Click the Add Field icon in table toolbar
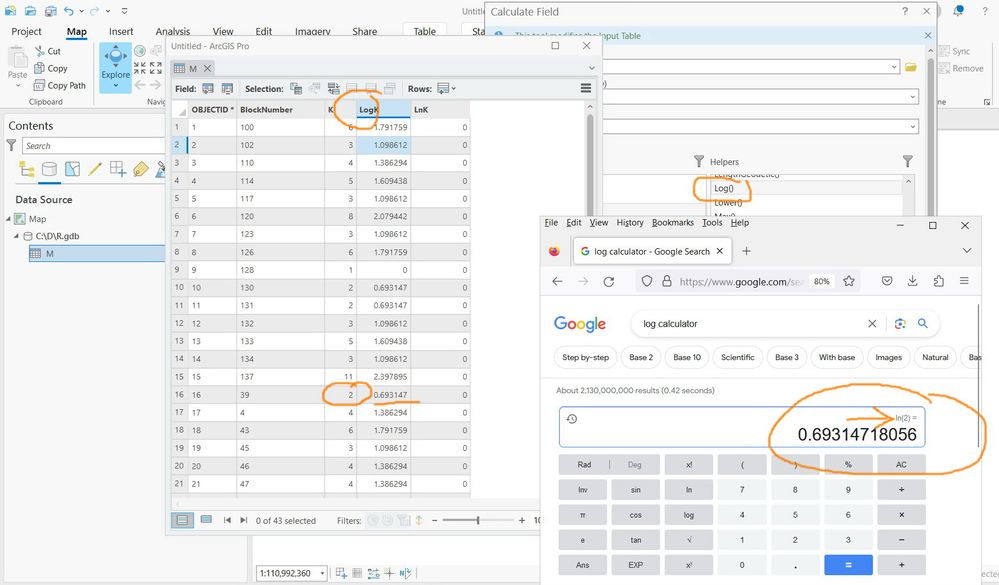Screen dimensions: 999x585 (208, 89)
